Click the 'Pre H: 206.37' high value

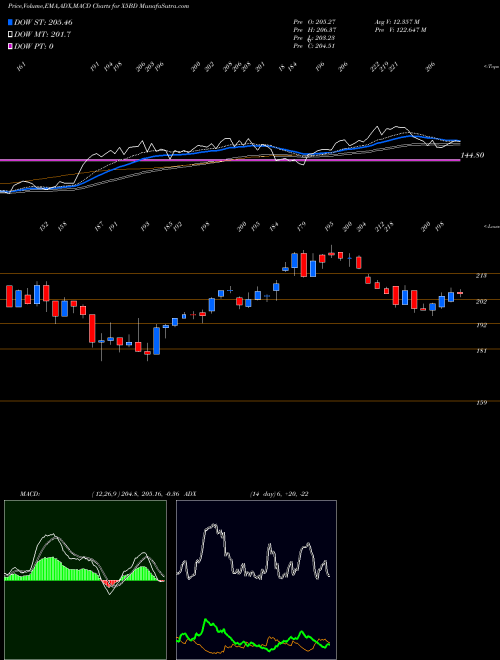point(314,29)
